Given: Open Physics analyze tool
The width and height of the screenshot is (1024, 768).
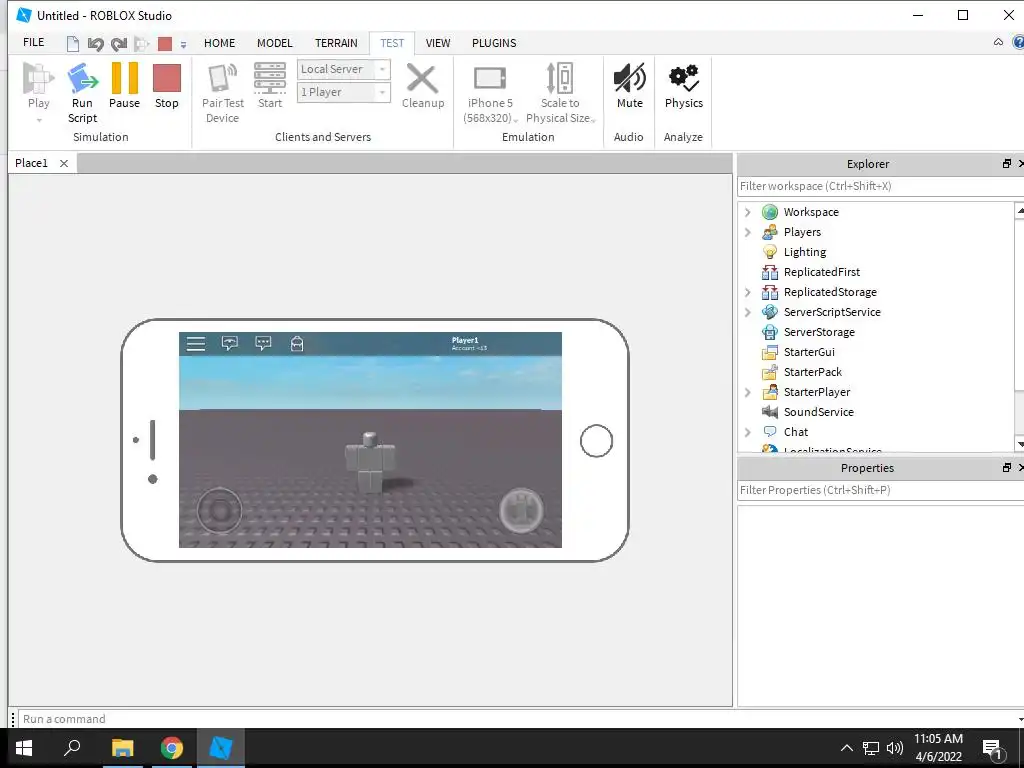Looking at the screenshot, I should [x=684, y=78].
